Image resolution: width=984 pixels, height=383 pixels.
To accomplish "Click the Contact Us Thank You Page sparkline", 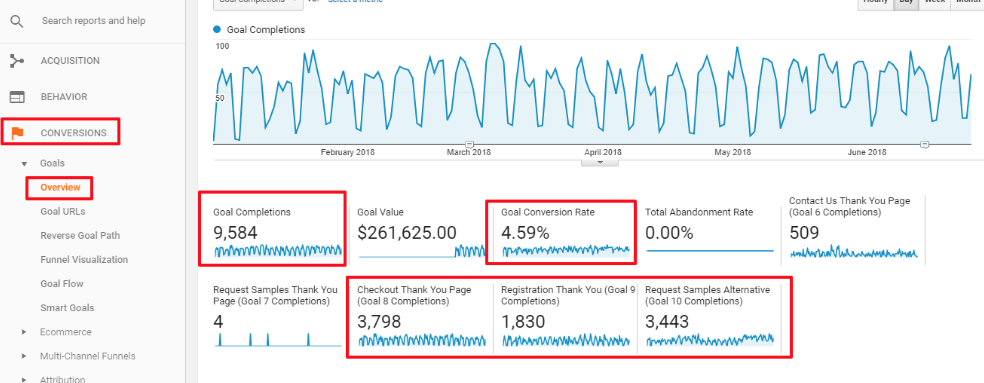I will click(x=853, y=252).
